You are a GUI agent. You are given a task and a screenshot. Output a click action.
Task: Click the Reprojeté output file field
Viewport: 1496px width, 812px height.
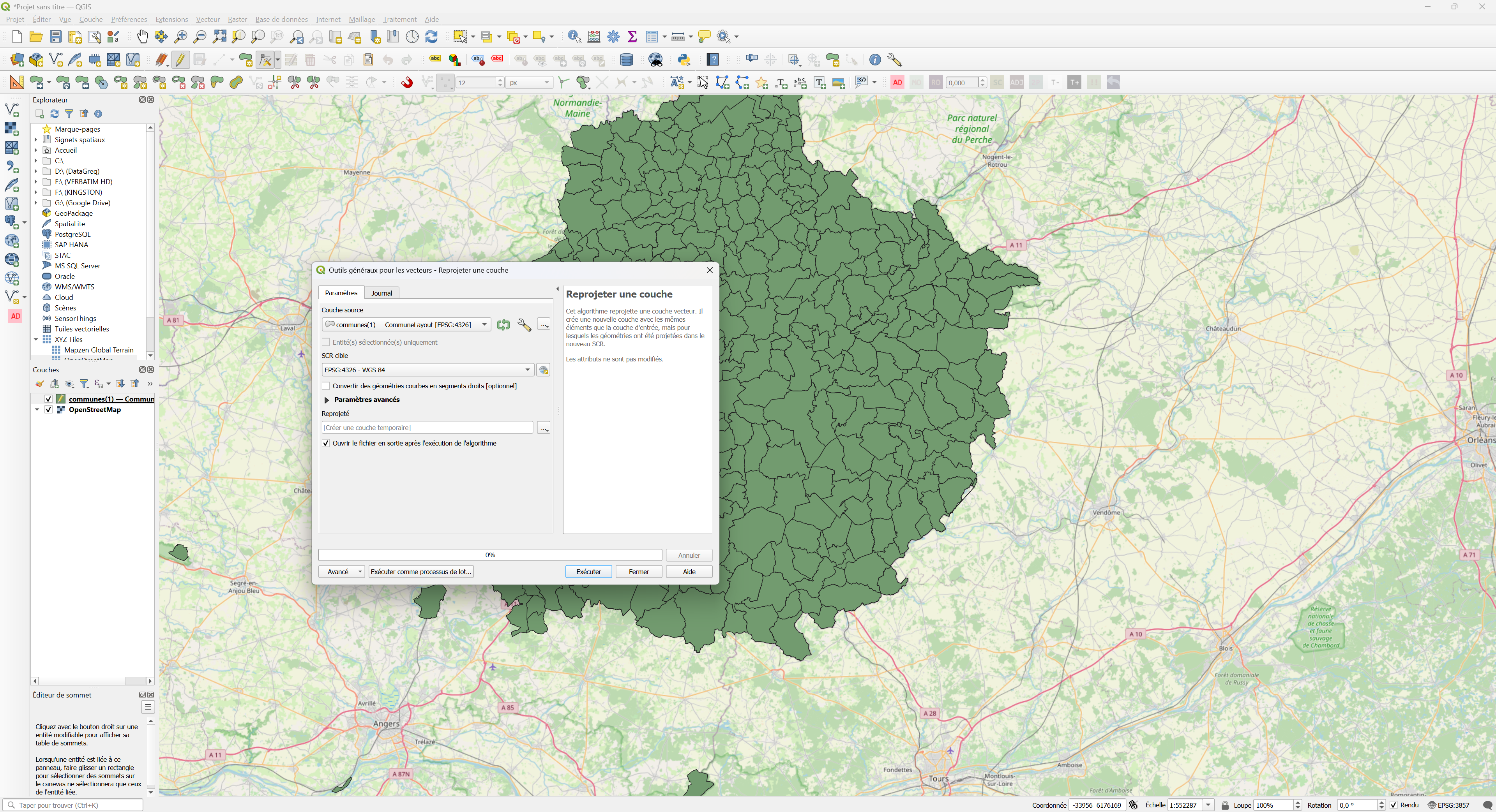427,428
